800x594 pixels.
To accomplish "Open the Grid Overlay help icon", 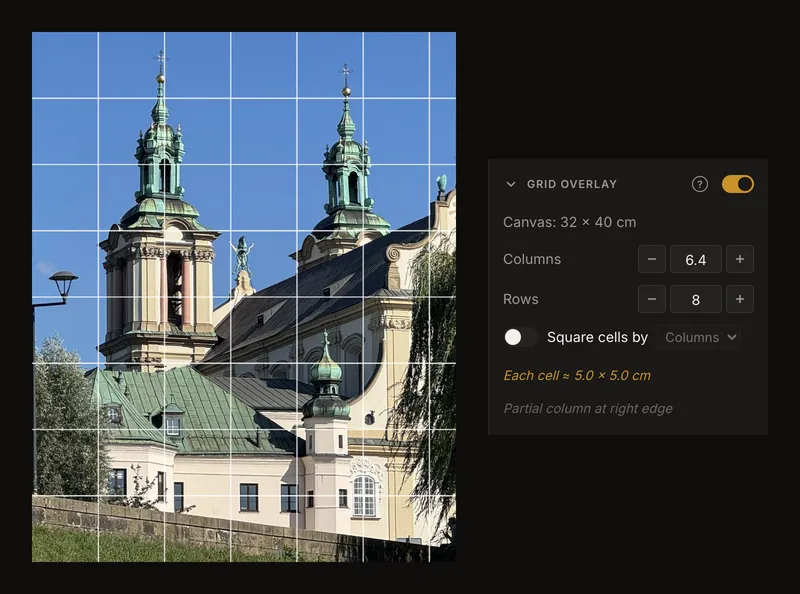I will click(699, 184).
